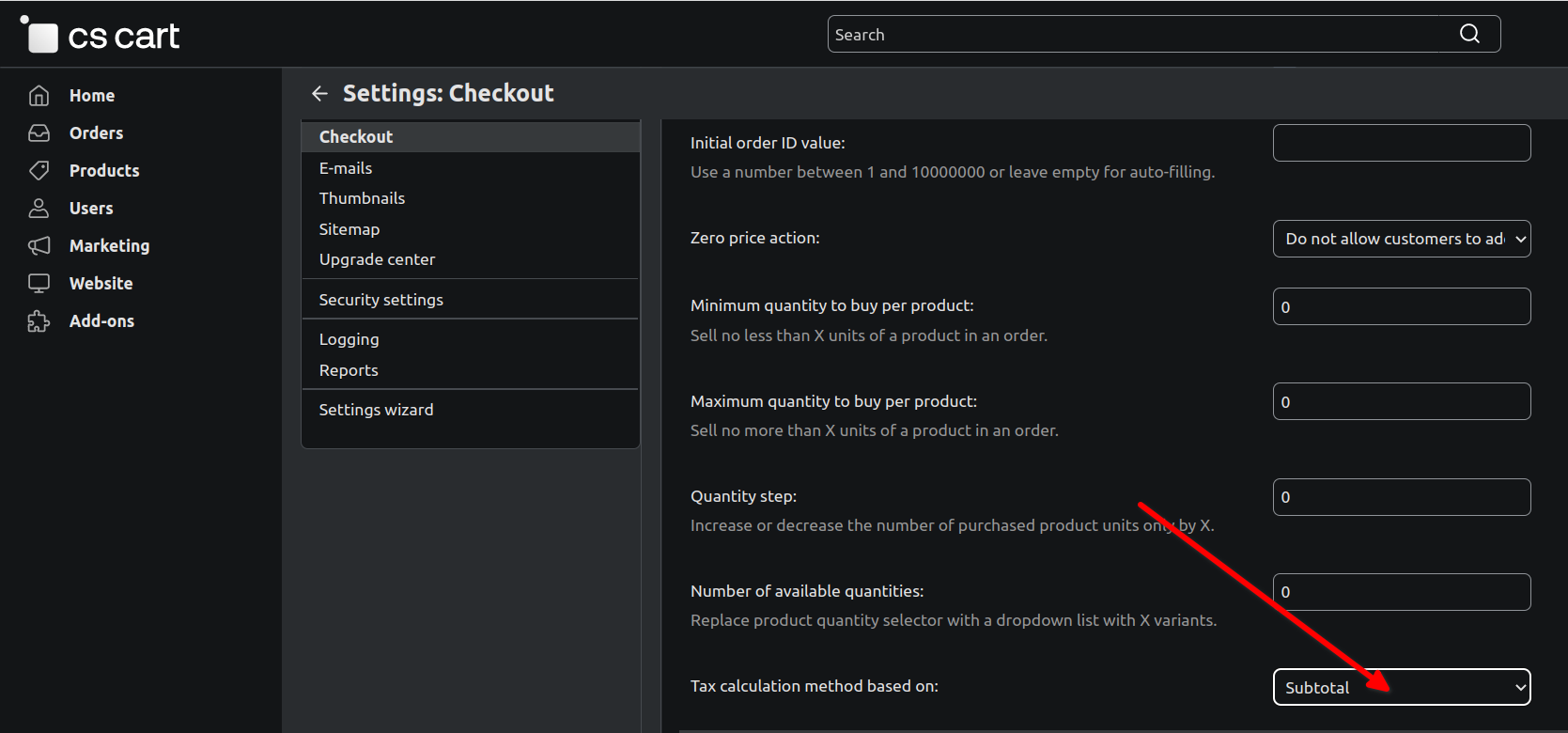1568x733 pixels.
Task: Click the top Search input box
Action: coord(1137,35)
